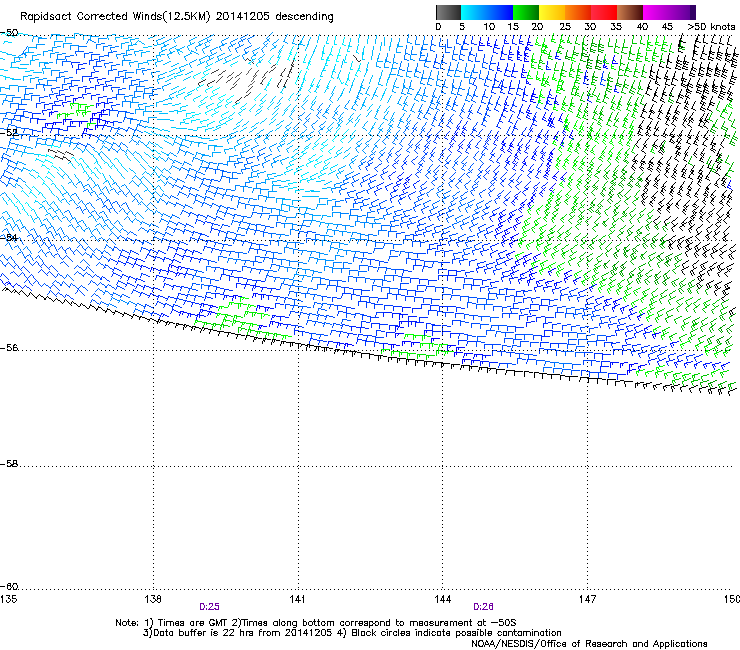Click the purple time stamp '0:25'

[x=209, y=607]
